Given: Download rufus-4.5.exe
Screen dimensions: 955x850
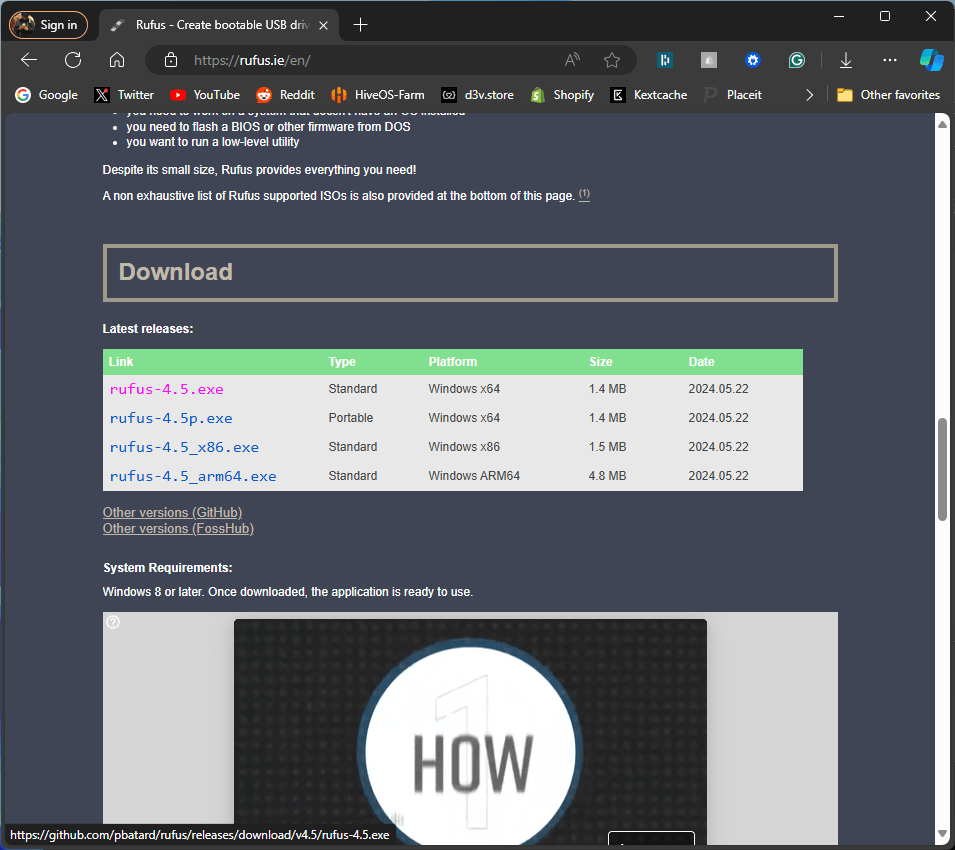Looking at the screenshot, I should click(x=166, y=389).
